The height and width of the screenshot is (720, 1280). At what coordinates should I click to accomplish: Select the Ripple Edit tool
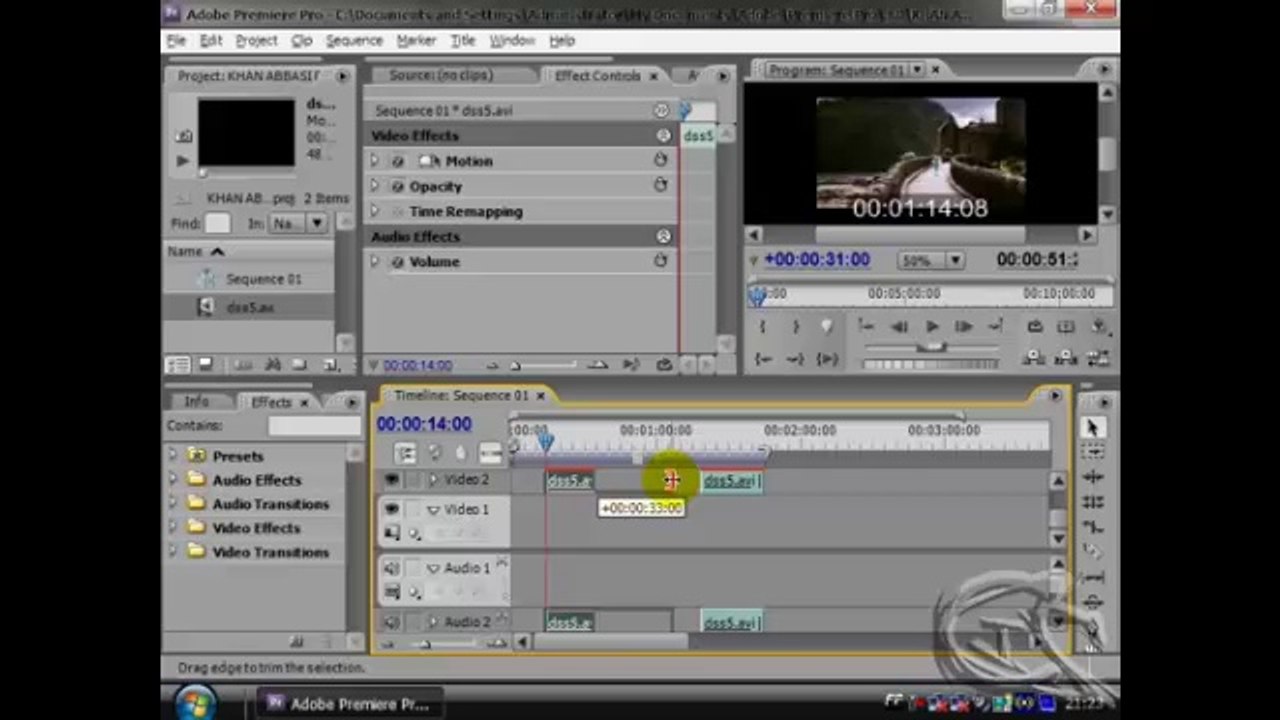click(x=1092, y=478)
